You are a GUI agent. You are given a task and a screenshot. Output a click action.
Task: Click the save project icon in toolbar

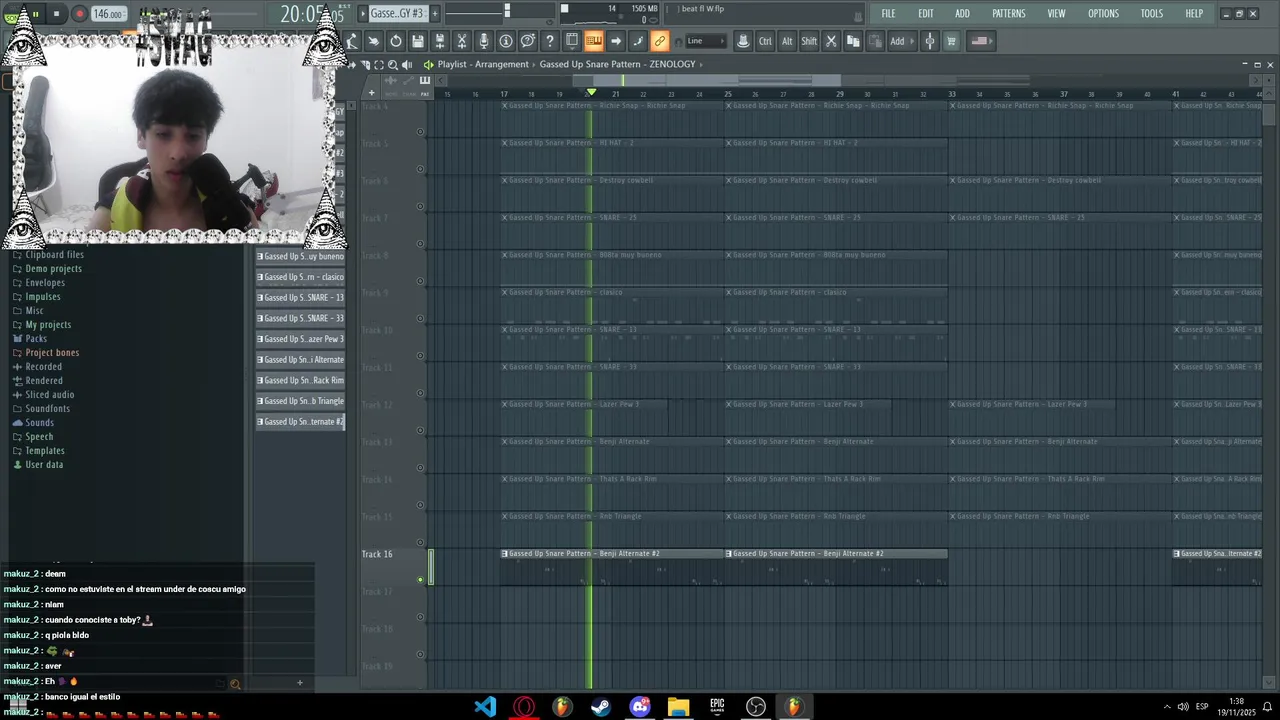[x=418, y=41]
